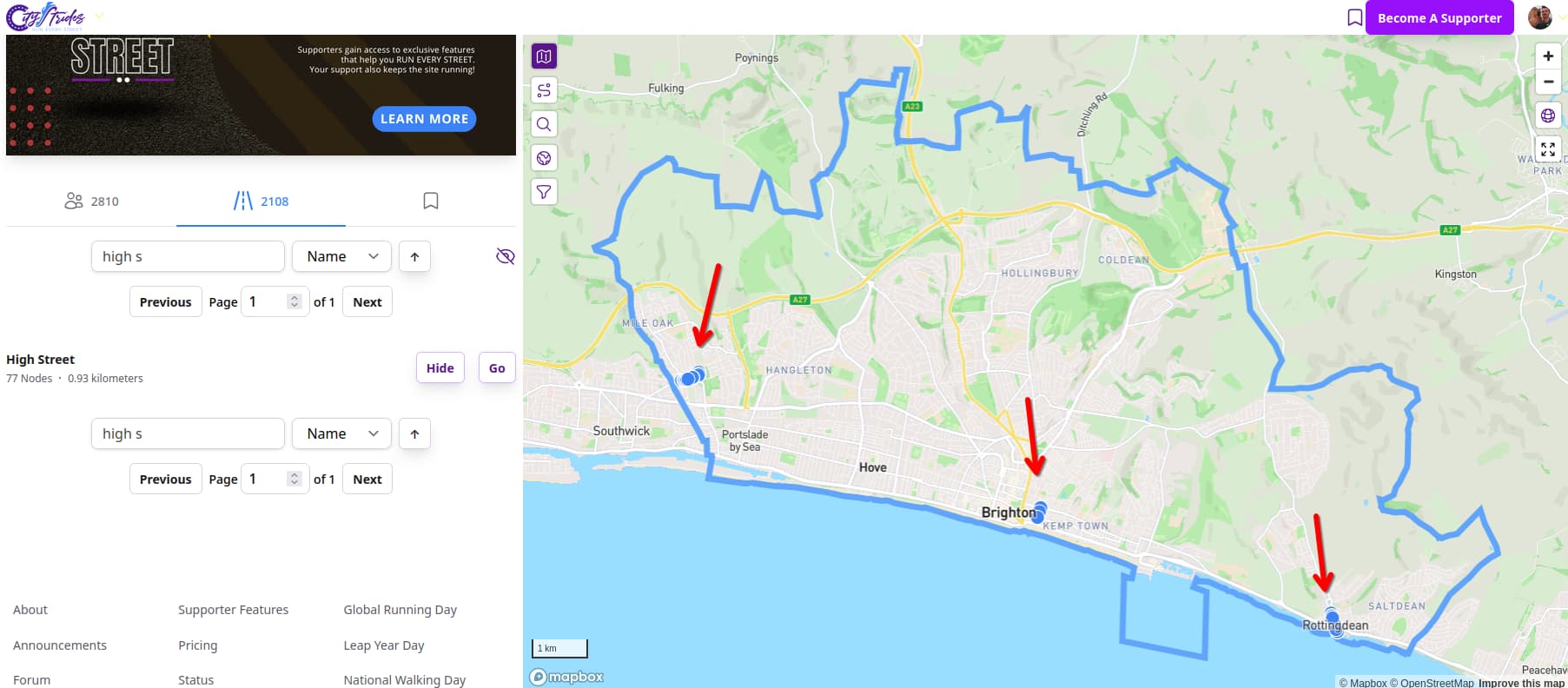Open the route tool icon on the map

544,90
